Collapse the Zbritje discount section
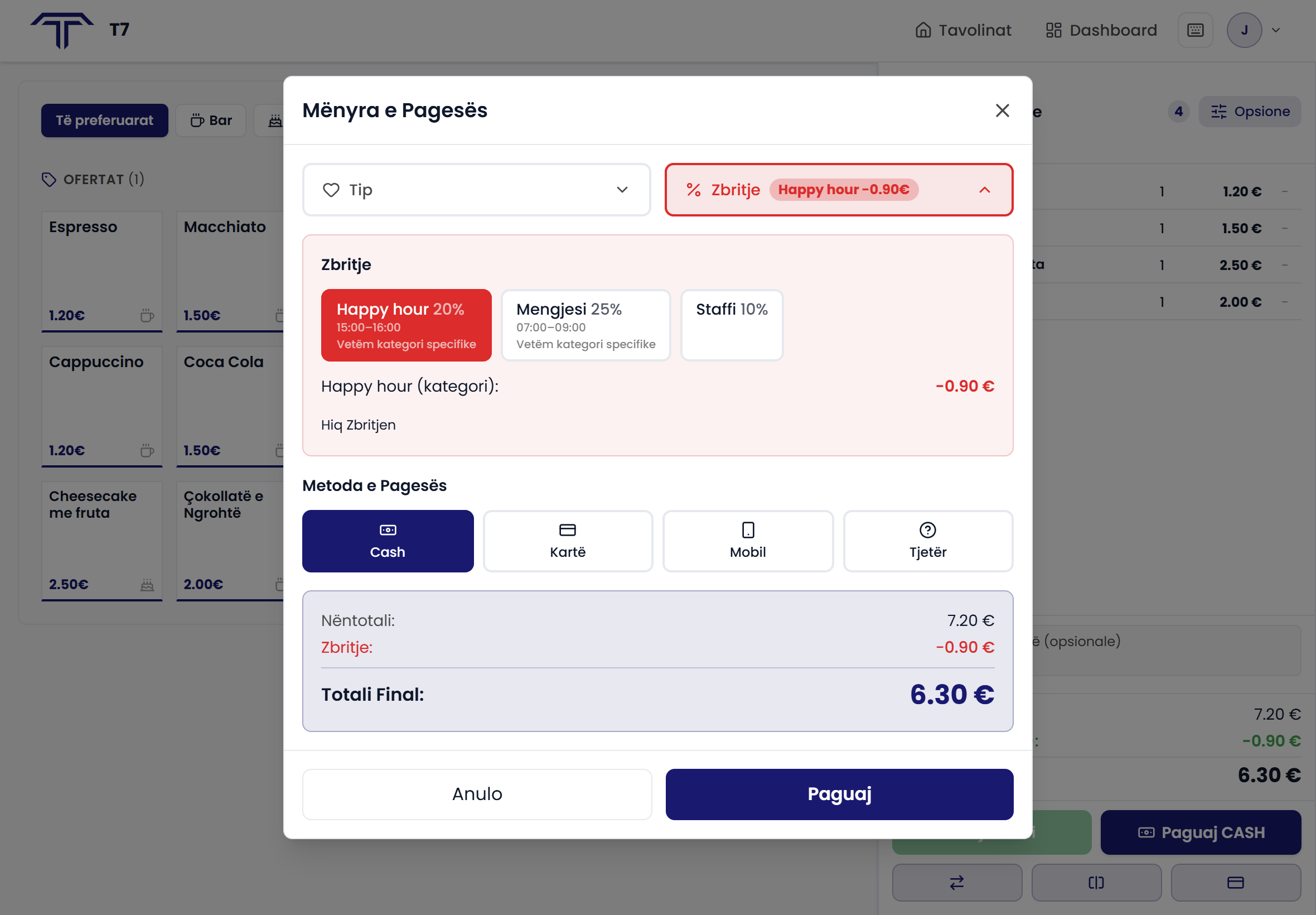Image resolution: width=1316 pixels, height=915 pixels. (984, 190)
